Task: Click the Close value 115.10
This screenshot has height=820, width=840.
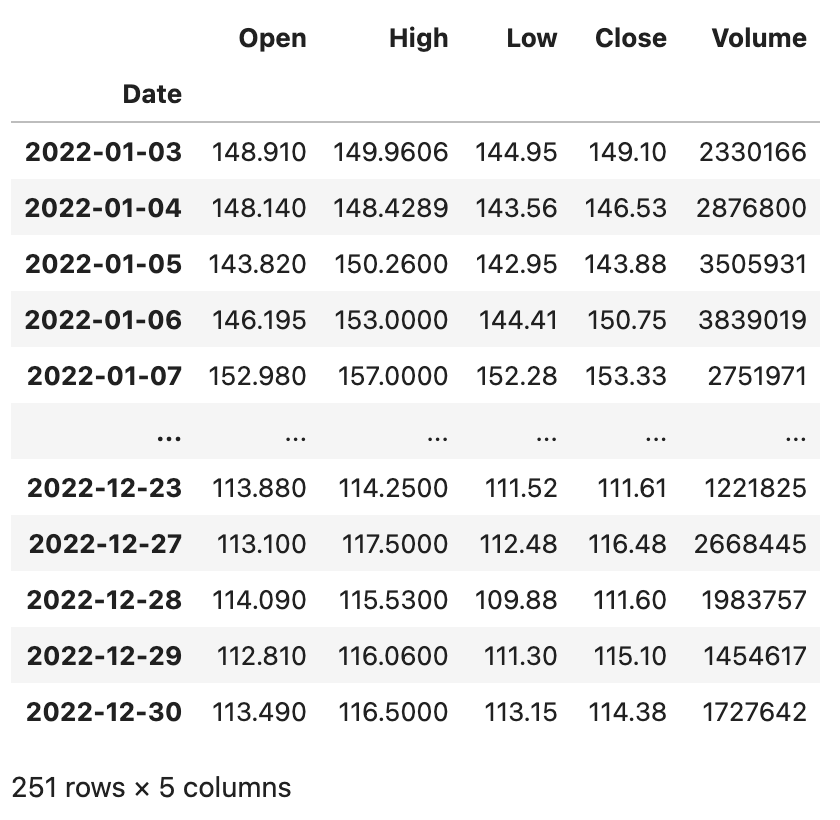Action: click(630, 656)
